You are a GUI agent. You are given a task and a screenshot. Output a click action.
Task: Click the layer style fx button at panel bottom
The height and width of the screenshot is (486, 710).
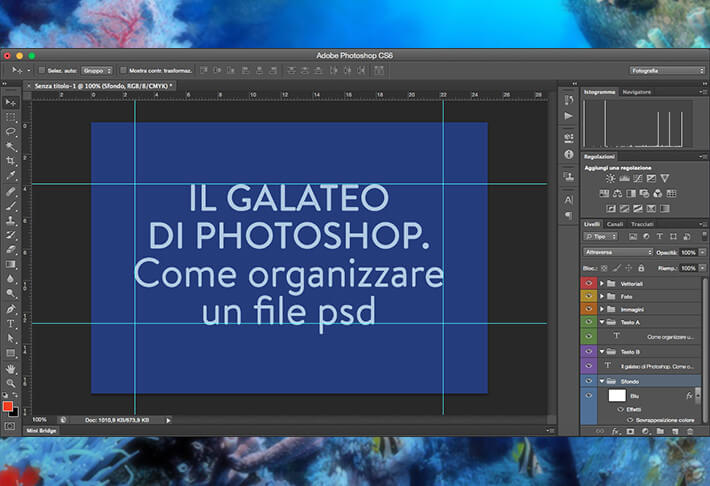click(x=615, y=432)
